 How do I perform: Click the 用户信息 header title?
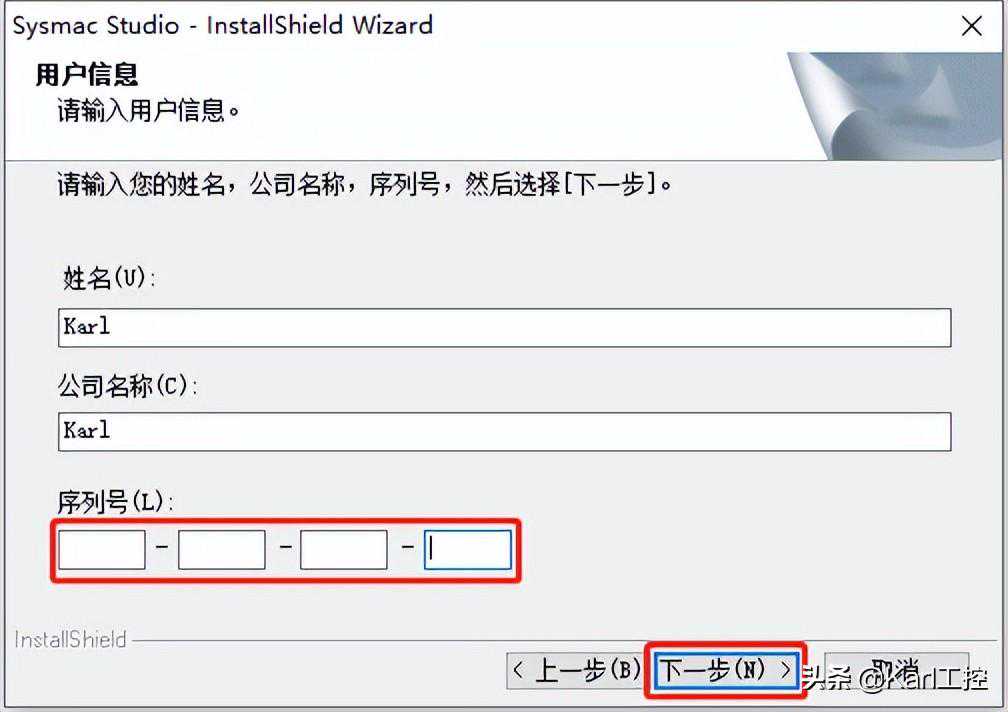[86, 75]
